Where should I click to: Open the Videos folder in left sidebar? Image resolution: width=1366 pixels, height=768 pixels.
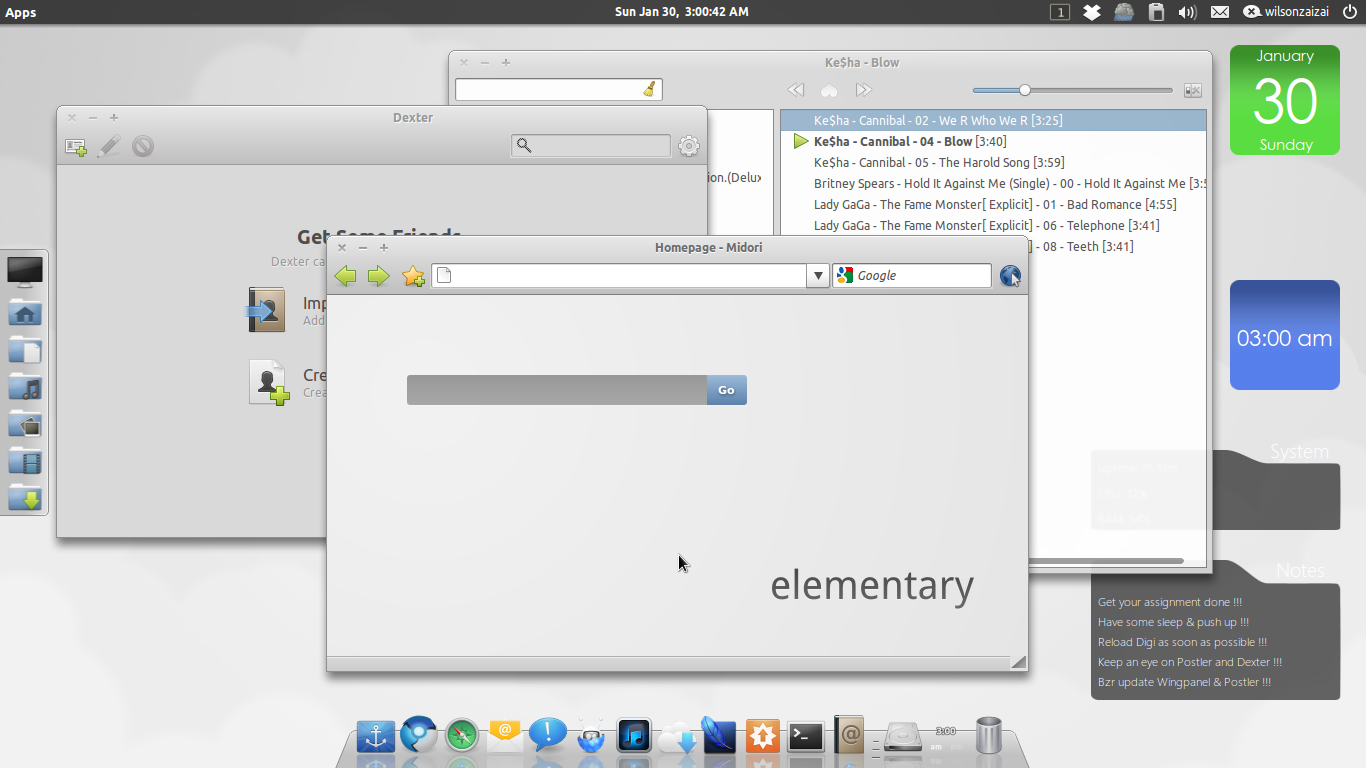tap(25, 461)
